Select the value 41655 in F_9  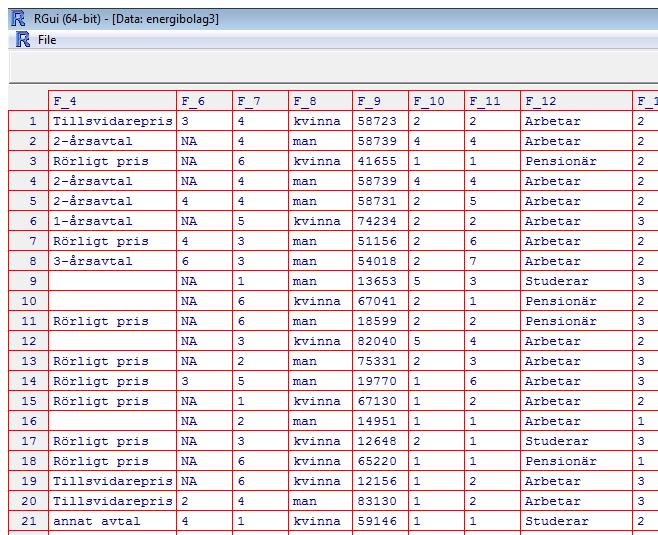[381, 161]
